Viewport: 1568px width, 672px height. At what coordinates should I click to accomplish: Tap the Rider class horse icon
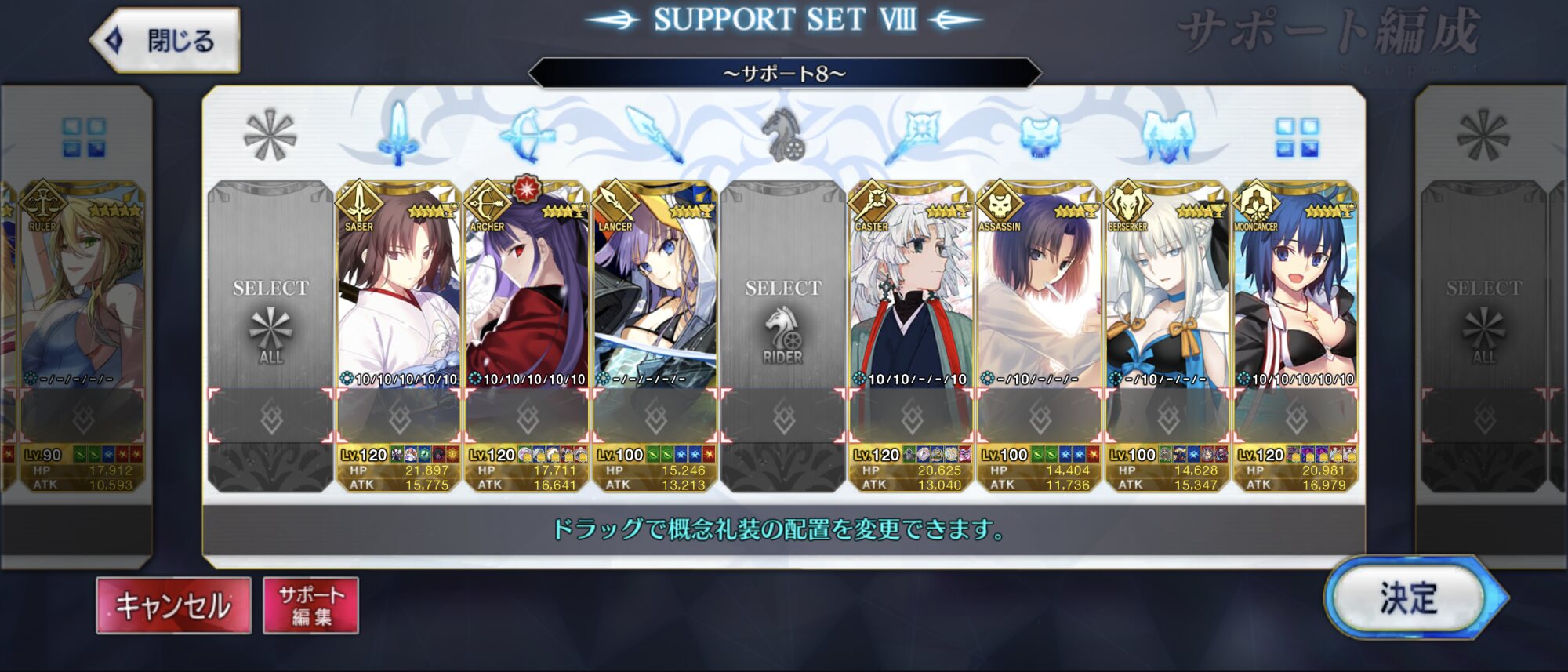782,135
